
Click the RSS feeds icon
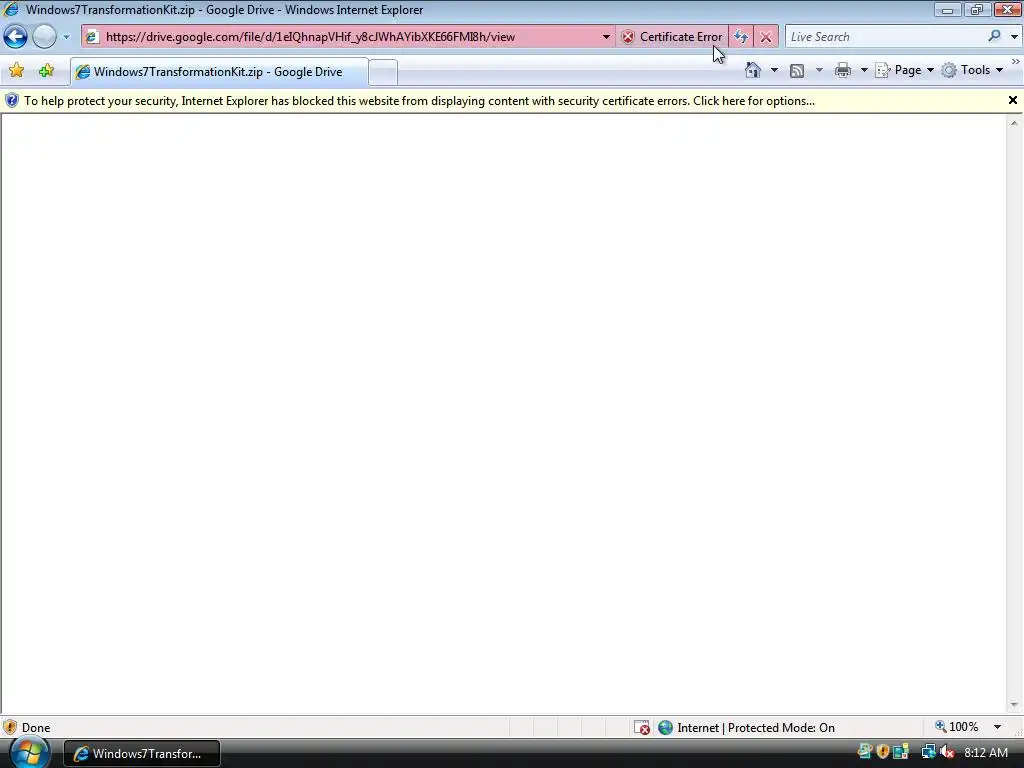(x=797, y=70)
